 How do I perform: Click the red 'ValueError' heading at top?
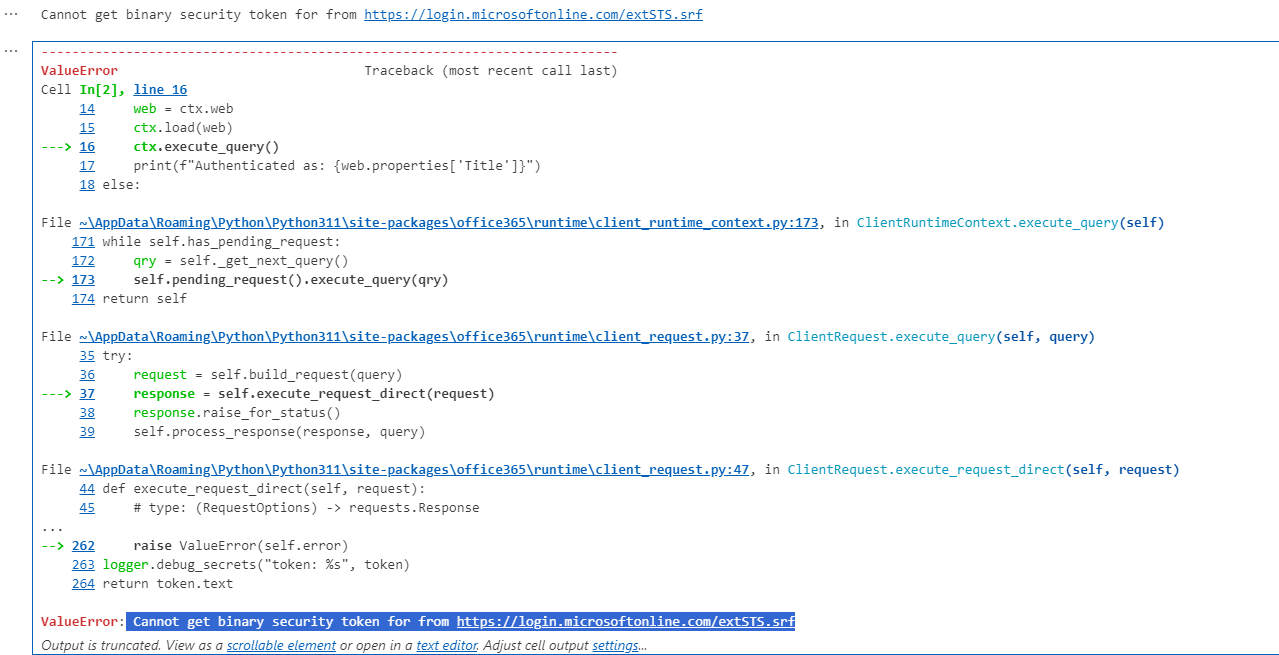pyautogui.click(x=79, y=71)
